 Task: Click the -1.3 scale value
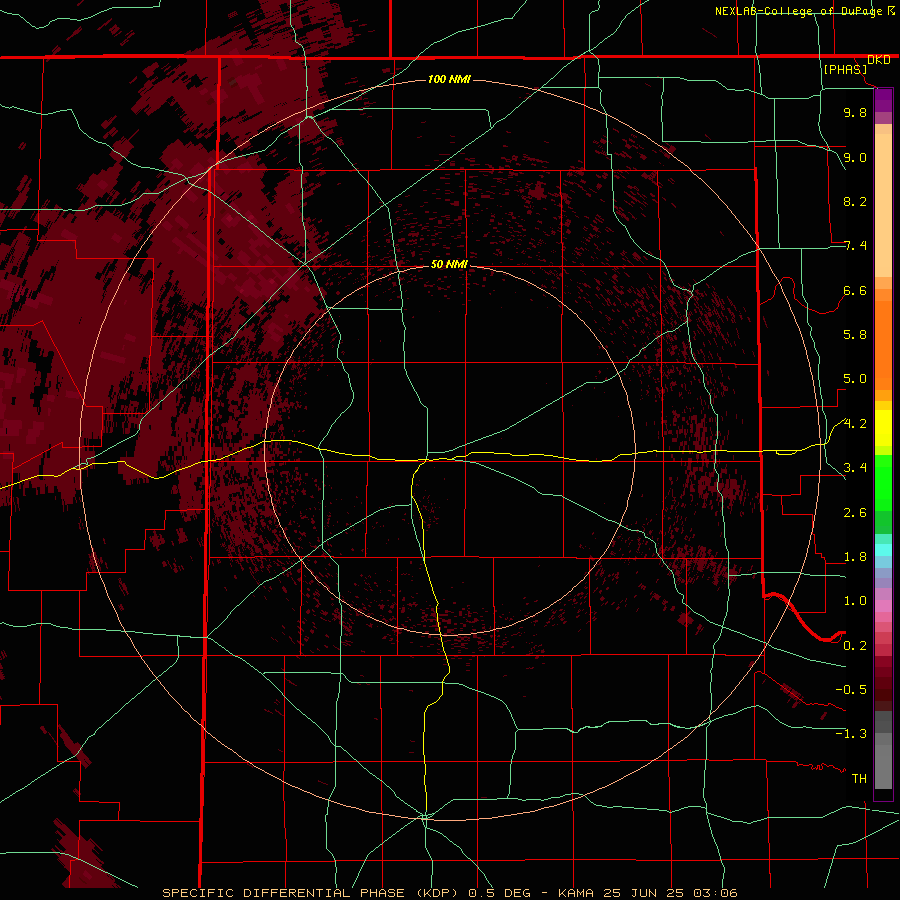(851, 734)
